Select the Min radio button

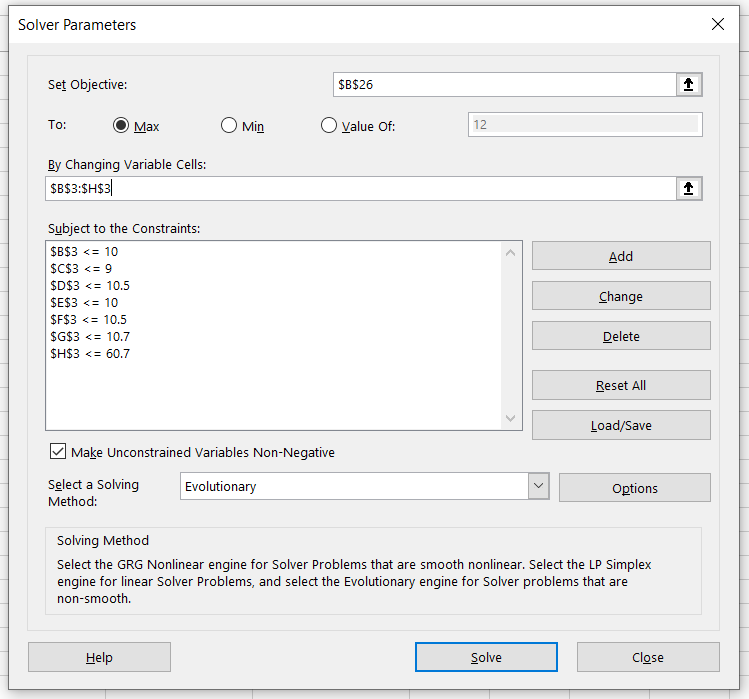(229, 126)
